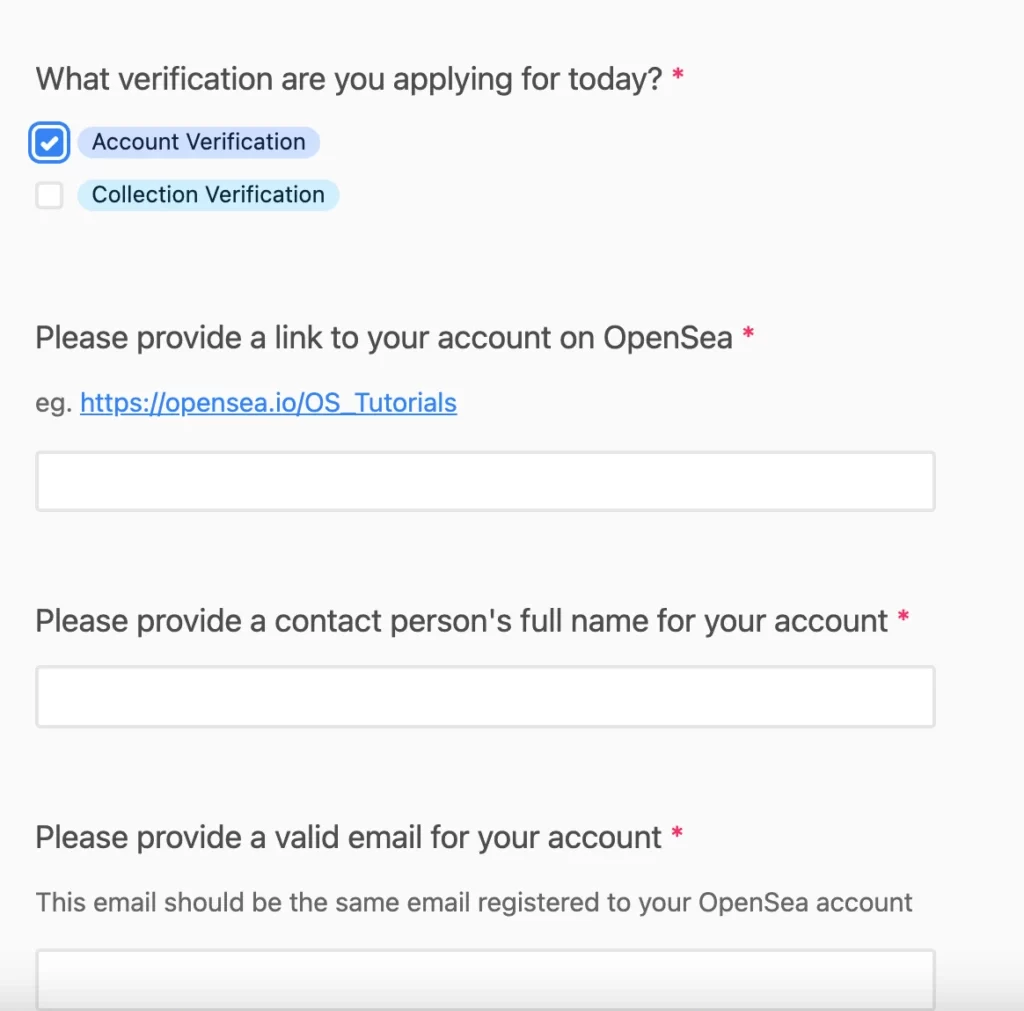Tick the empty Collection Verification checkbox
The image size is (1024, 1011).
[x=50, y=195]
